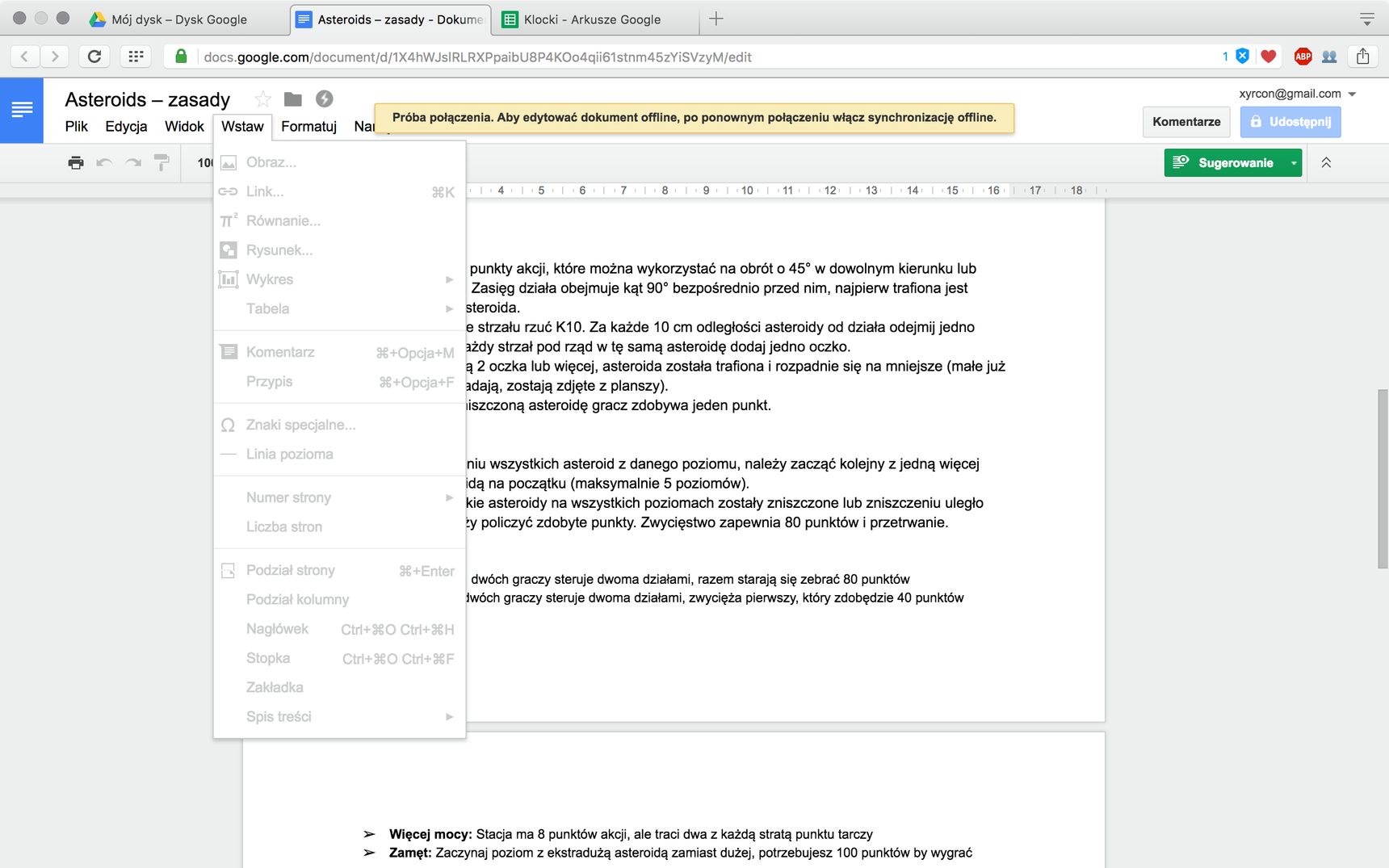Click the undo arrow icon

click(104, 163)
